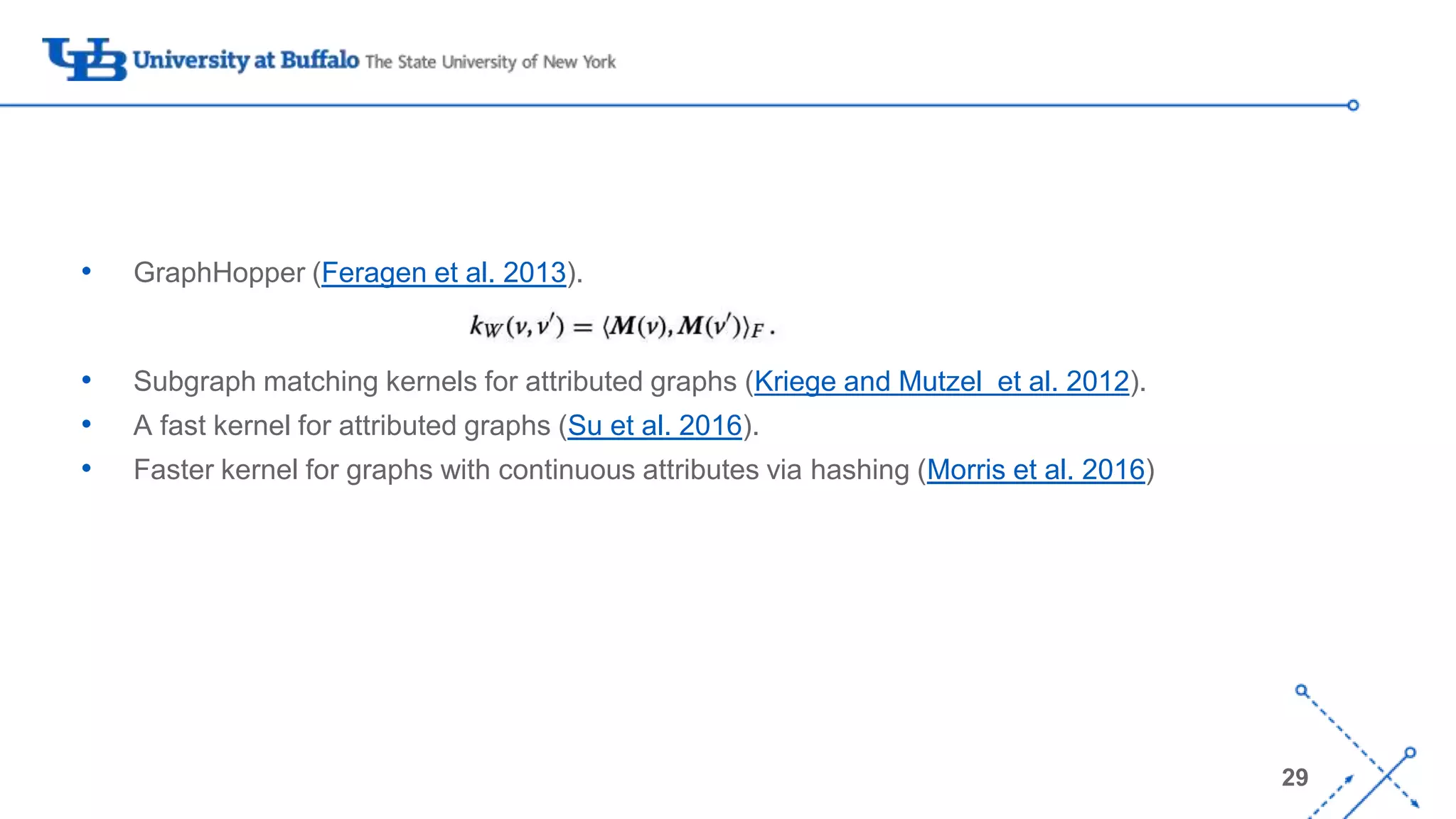Open the Morris et al. 2016 reference
This screenshot has height=819, width=1456.
point(1036,470)
